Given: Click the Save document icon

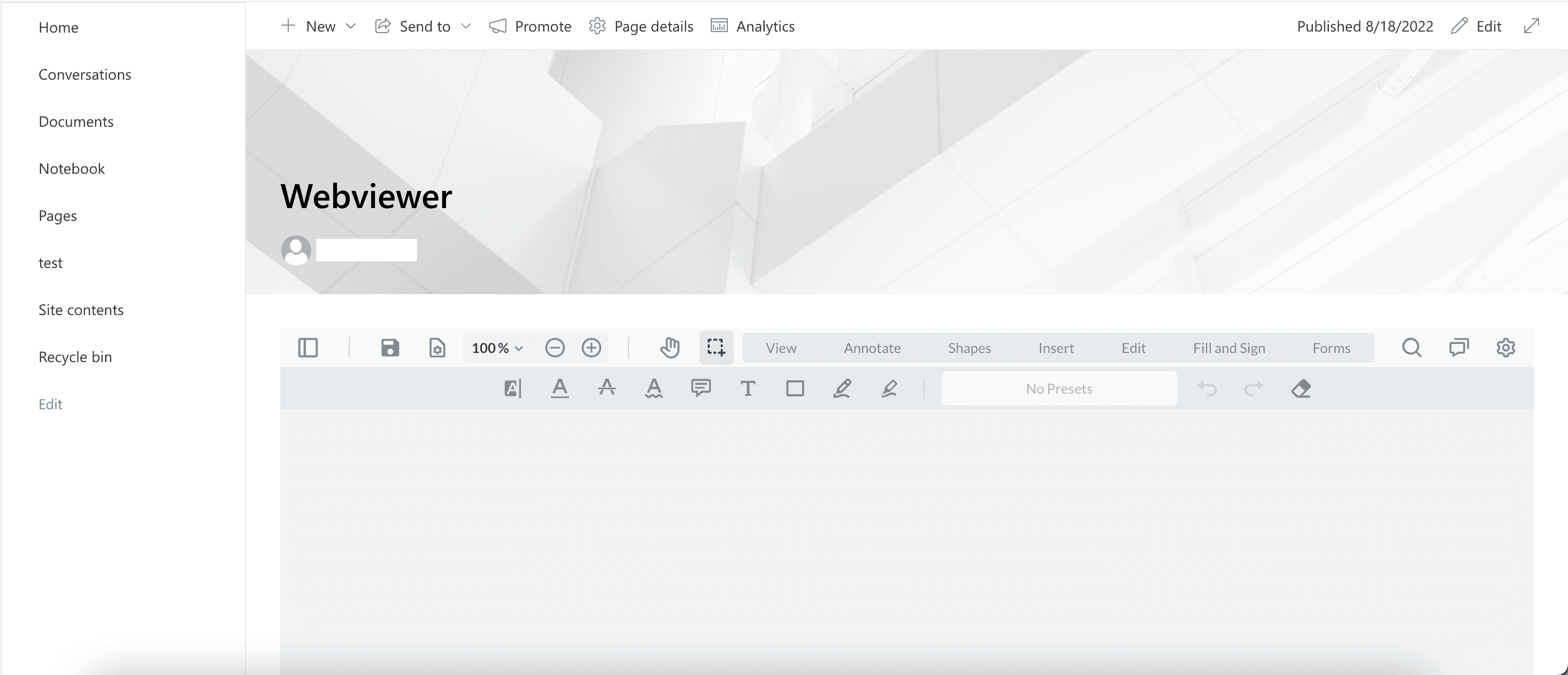Looking at the screenshot, I should 390,348.
